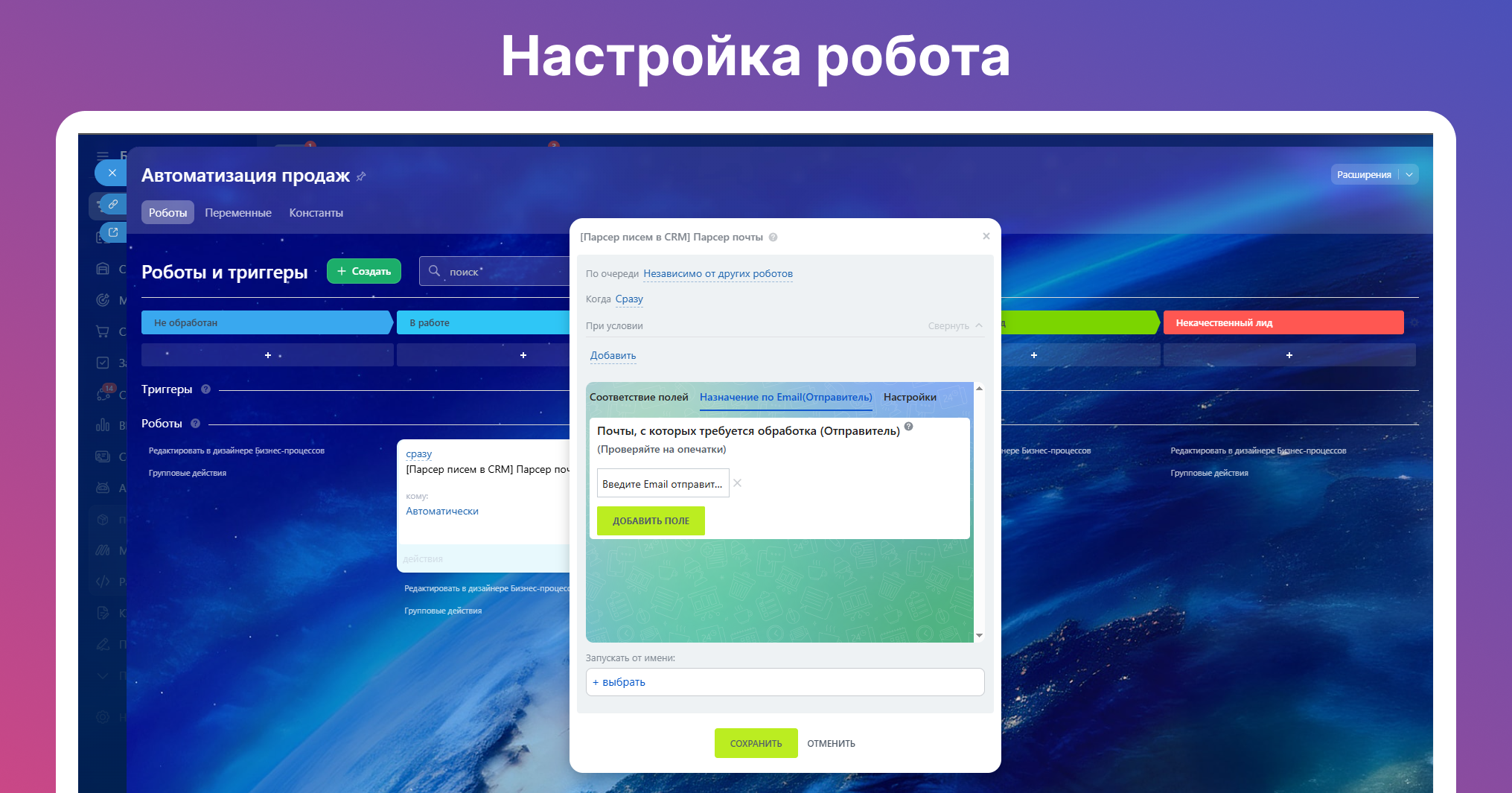This screenshot has height=793, width=1512.
Task: Open the sidebar hamburger menu
Action: pyautogui.click(x=103, y=156)
